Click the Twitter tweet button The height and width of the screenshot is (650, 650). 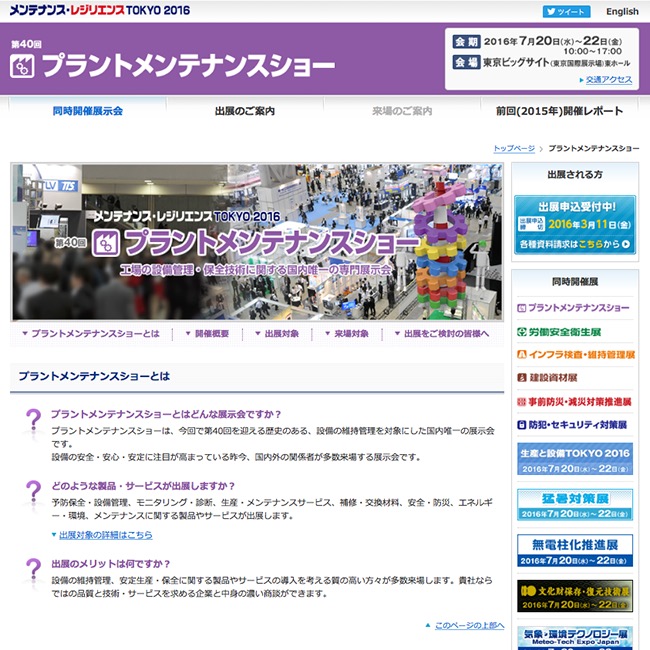tap(565, 12)
